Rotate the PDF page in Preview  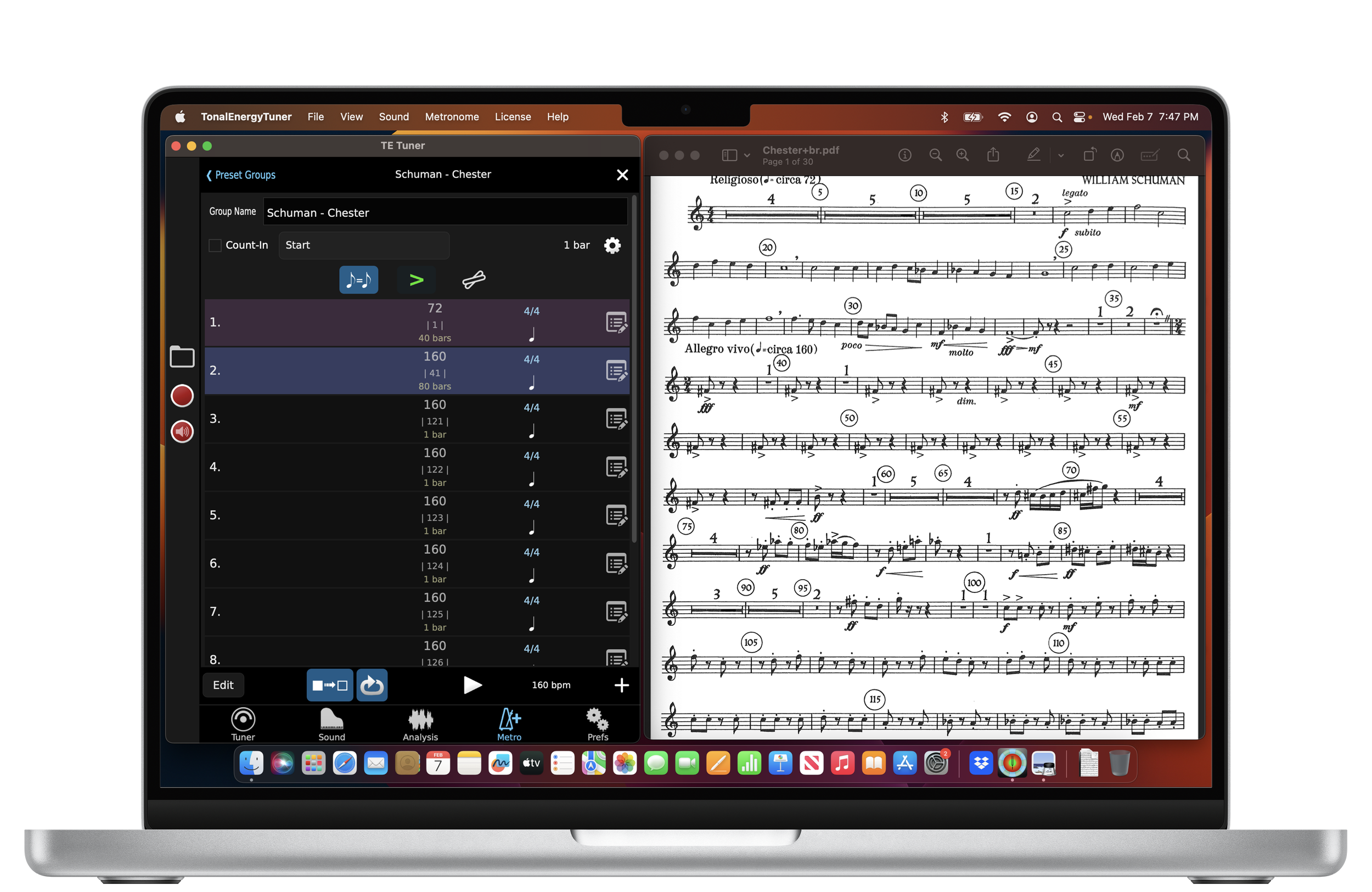(x=1088, y=155)
